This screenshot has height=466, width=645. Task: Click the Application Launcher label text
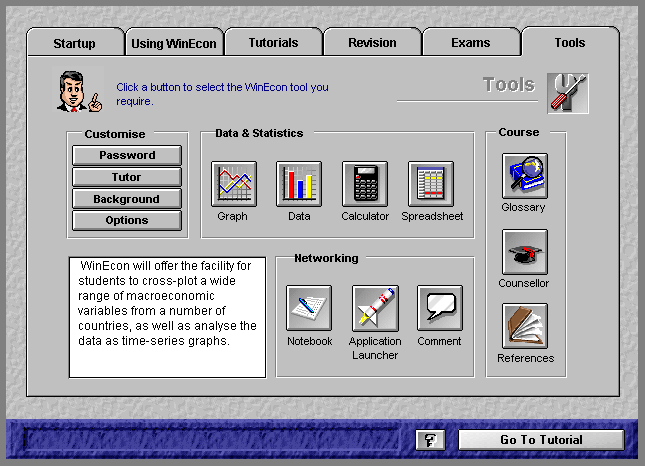tap(375, 348)
